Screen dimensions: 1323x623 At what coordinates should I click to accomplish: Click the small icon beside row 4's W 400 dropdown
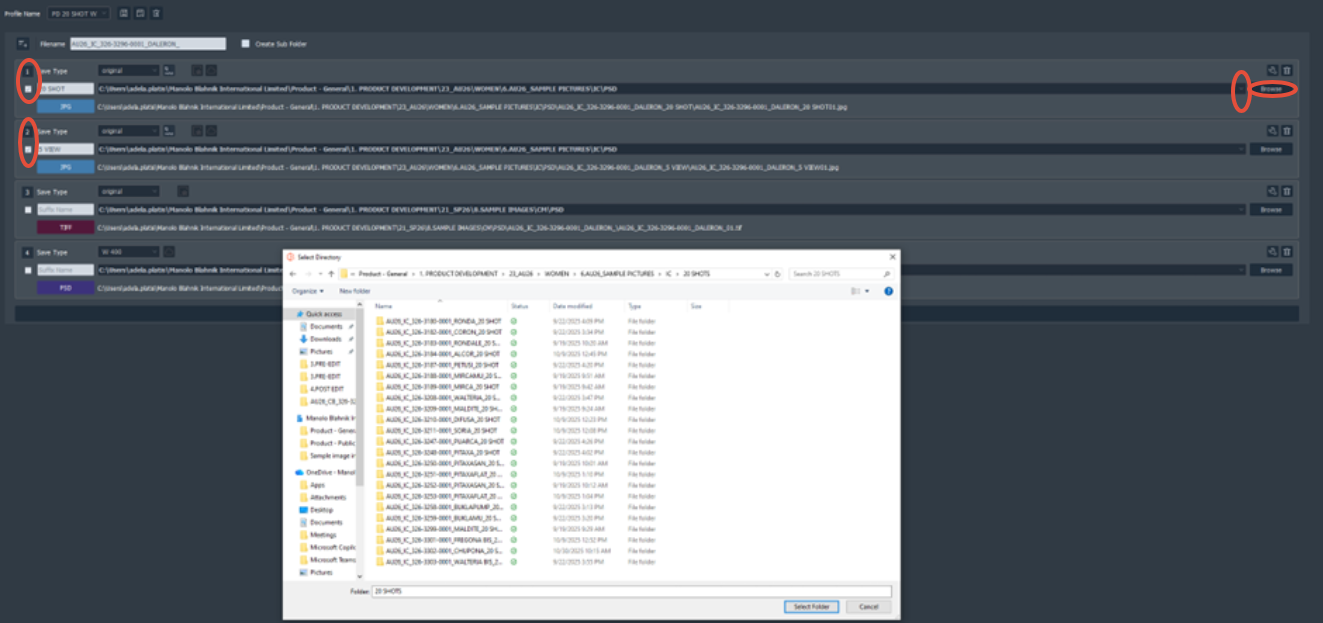(x=169, y=252)
